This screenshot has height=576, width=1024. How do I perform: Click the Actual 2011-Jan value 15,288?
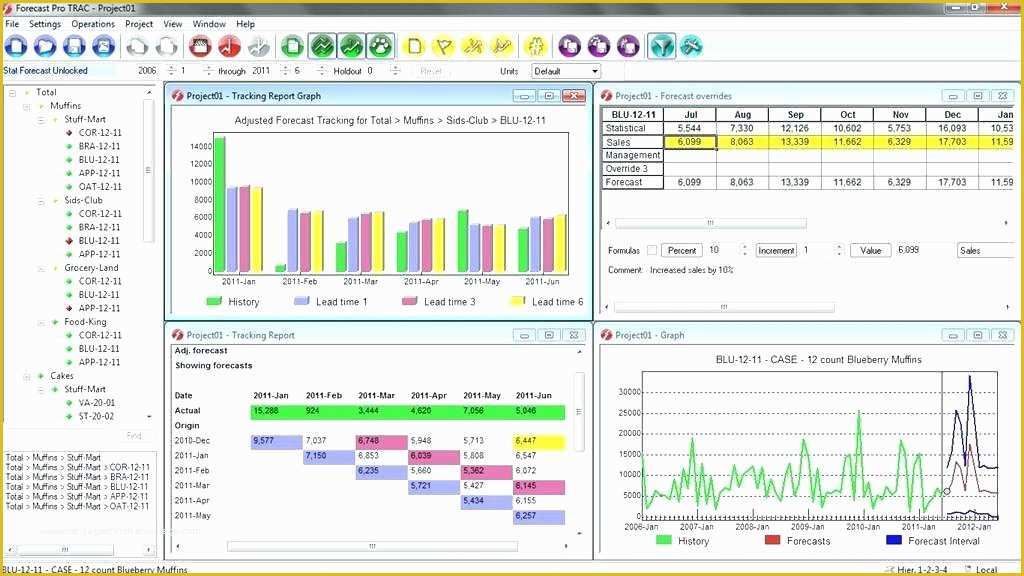pos(266,411)
